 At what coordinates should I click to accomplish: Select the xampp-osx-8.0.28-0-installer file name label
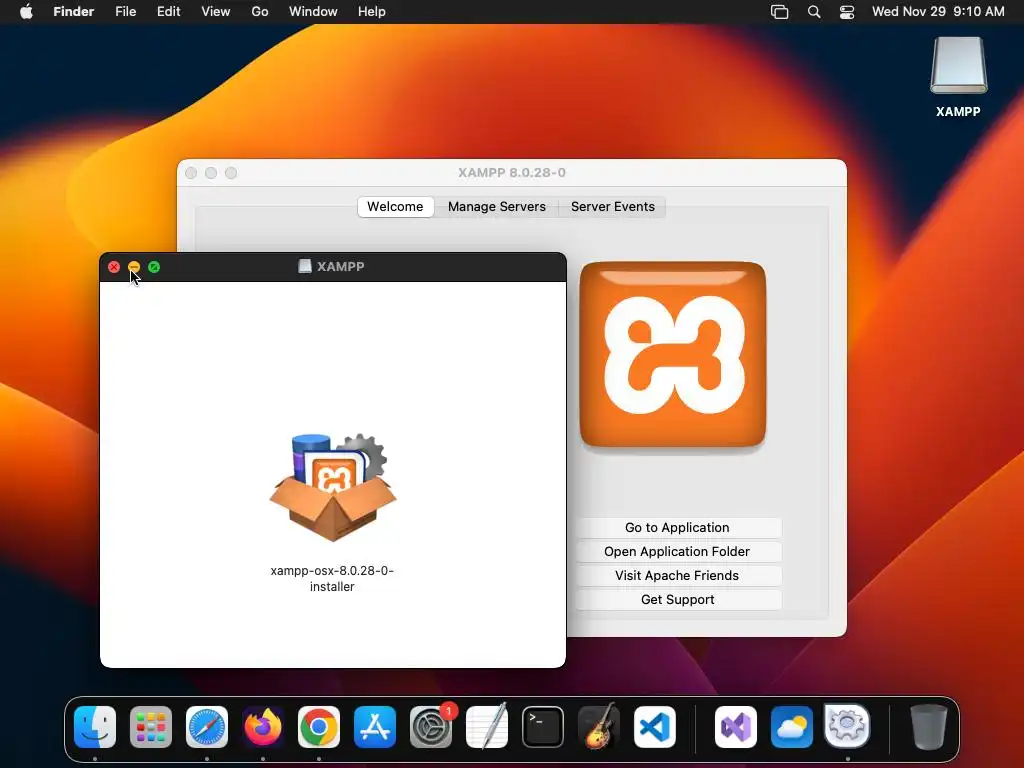[x=332, y=579]
